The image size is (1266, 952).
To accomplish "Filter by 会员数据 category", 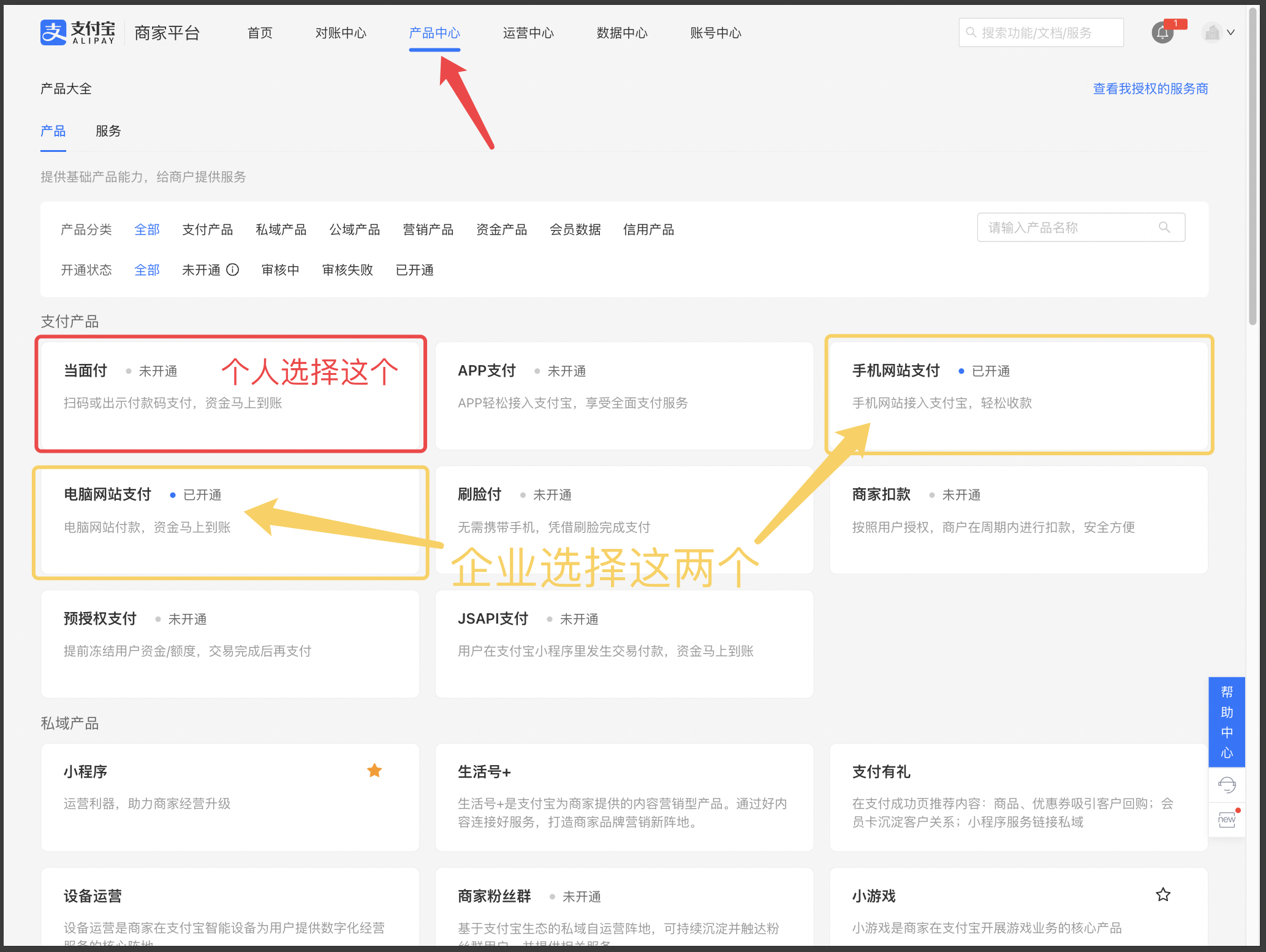I will [x=575, y=230].
